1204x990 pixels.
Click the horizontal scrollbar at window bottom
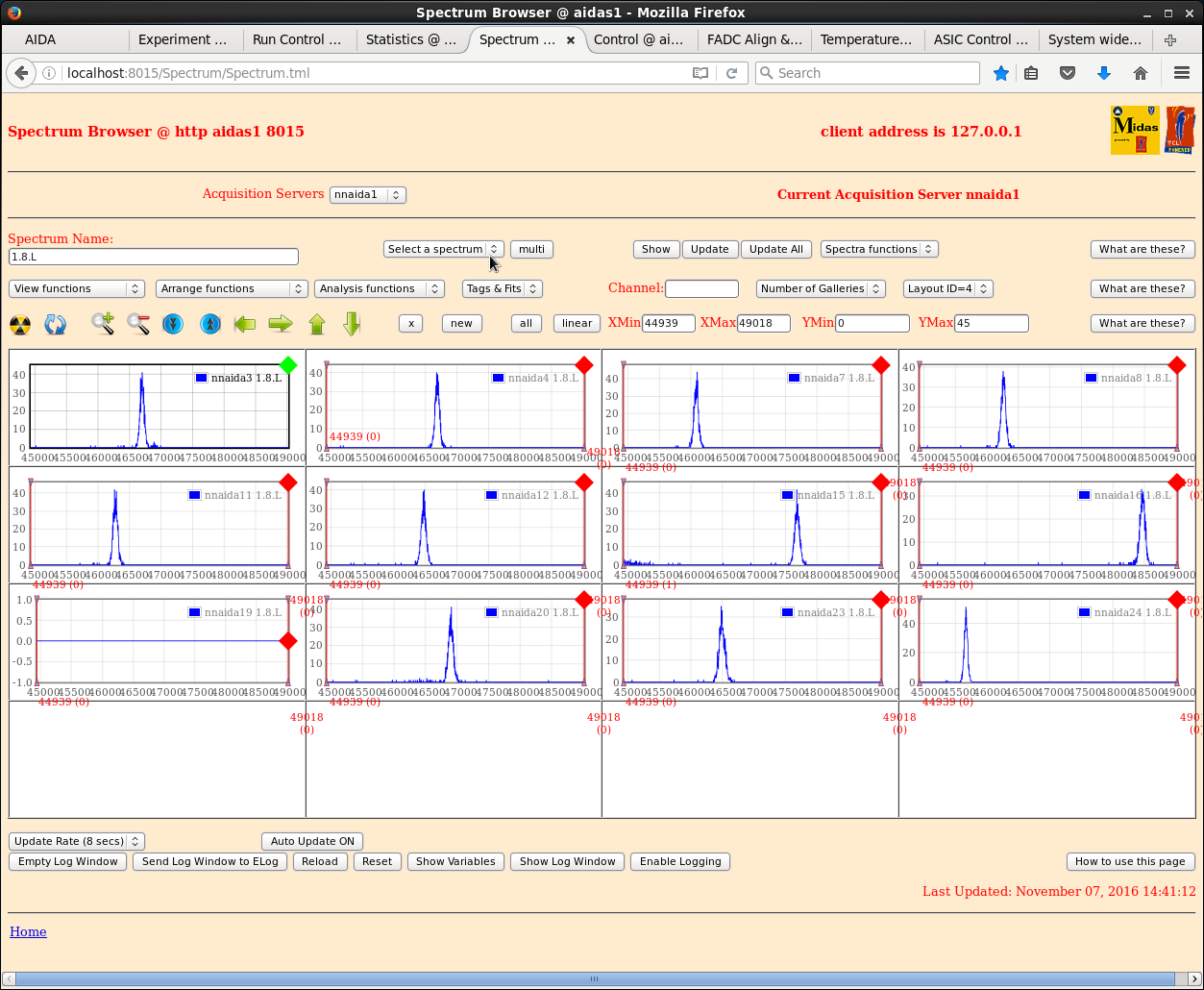[x=594, y=979]
